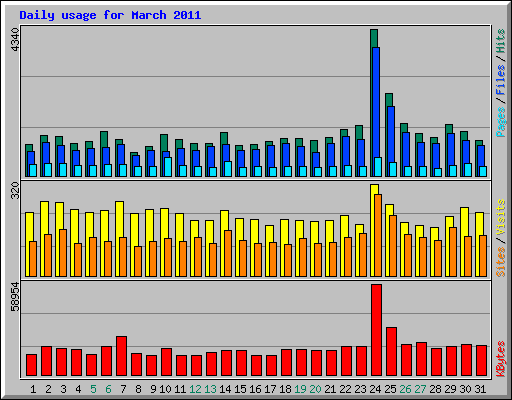Click the blue Files bar for day 29
The height and width of the screenshot is (400, 512).
click(x=451, y=149)
